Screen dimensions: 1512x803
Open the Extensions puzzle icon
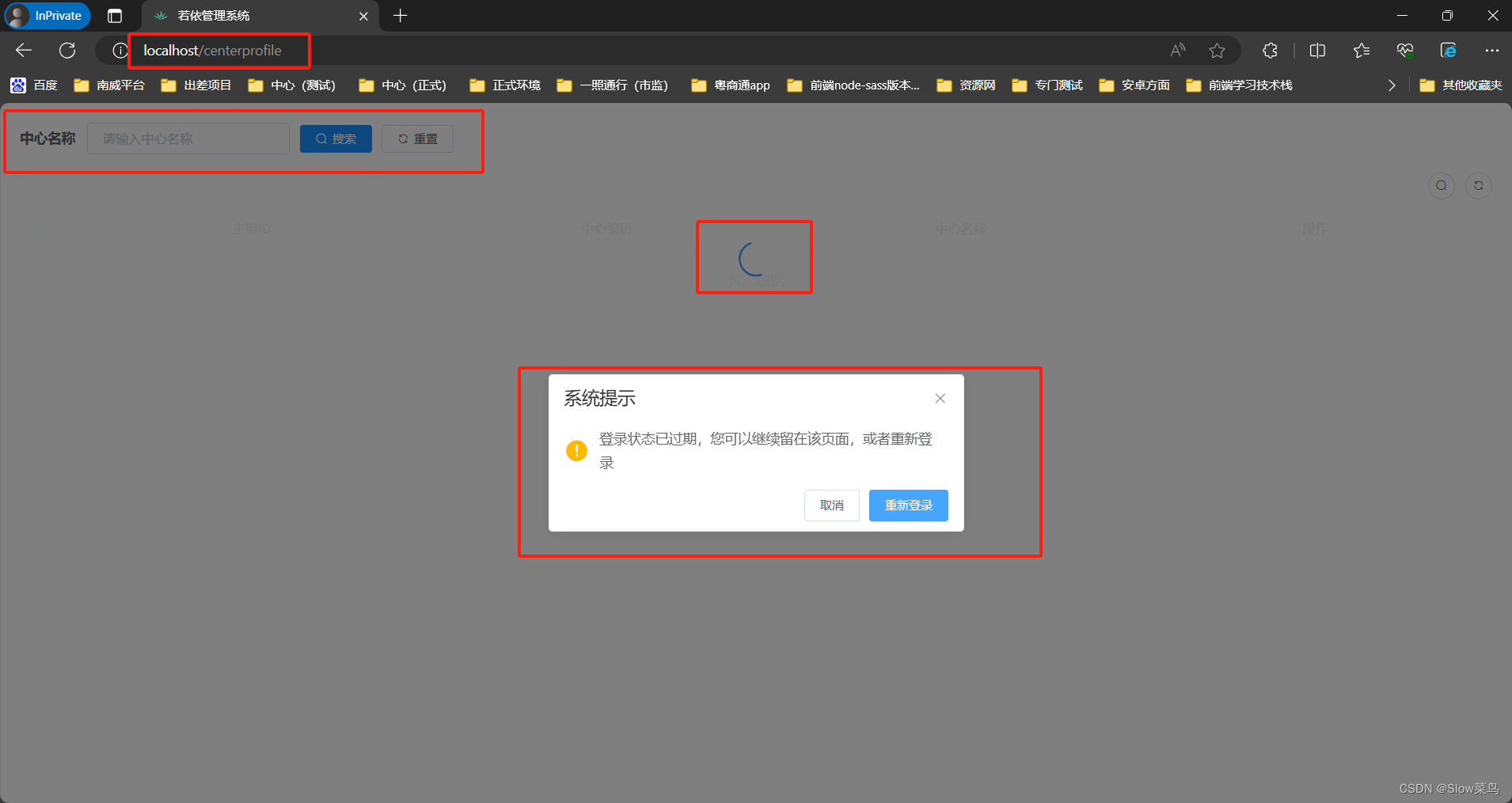coord(1270,51)
